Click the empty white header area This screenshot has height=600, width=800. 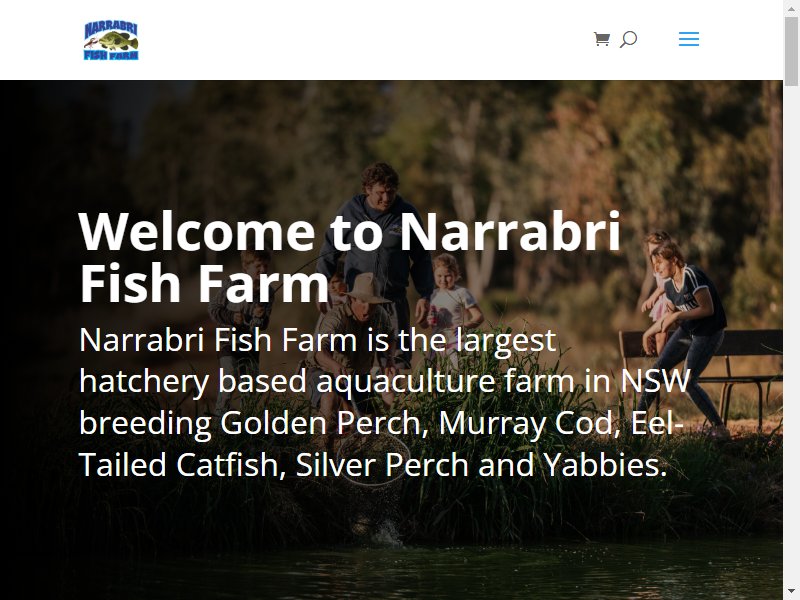tap(357, 40)
